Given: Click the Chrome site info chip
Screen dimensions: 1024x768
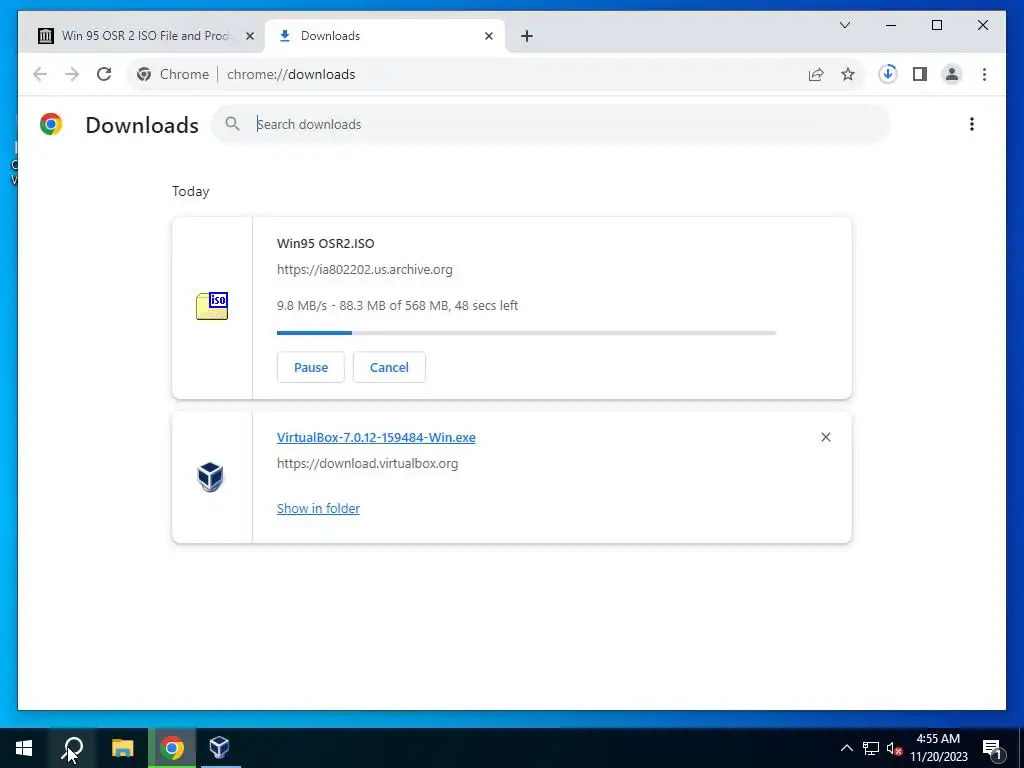Looking at the screenshot, I should (x=172, y=74).
